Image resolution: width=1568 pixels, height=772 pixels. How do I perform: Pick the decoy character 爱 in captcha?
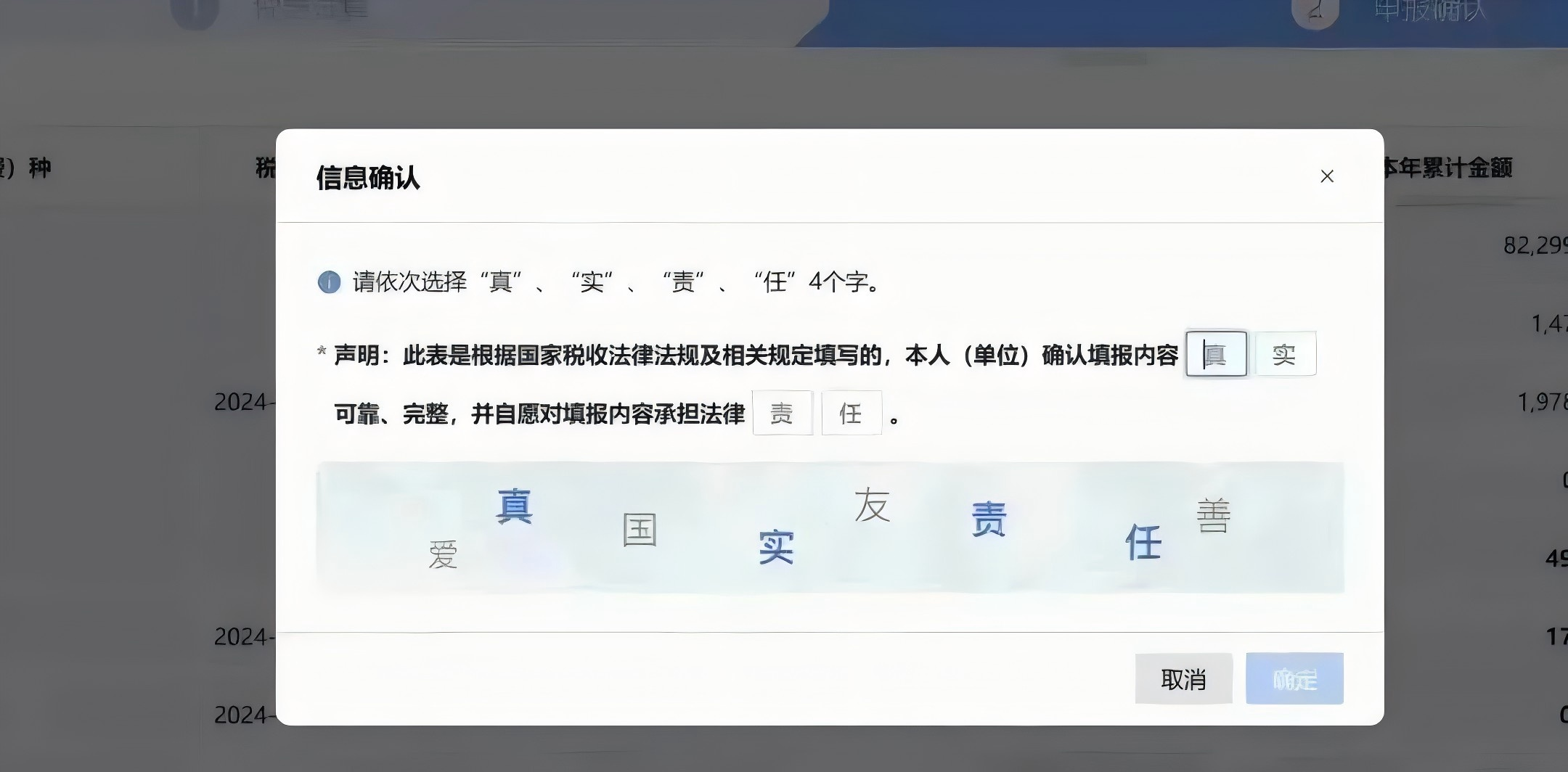point(443,556)
